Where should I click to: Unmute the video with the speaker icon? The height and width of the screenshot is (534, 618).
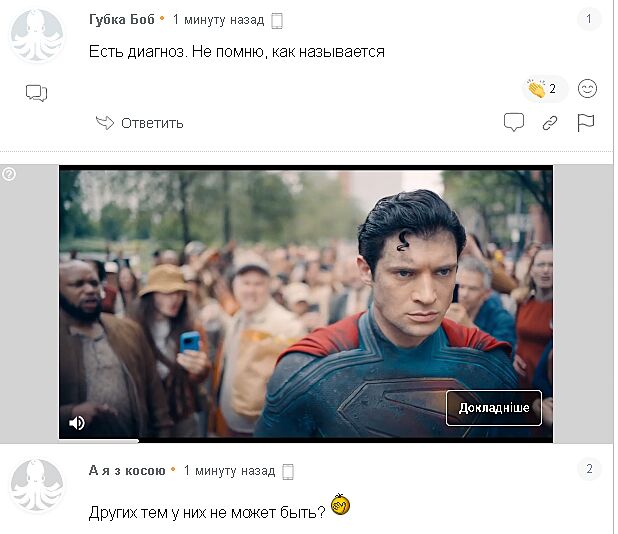[x=77, y=423]
